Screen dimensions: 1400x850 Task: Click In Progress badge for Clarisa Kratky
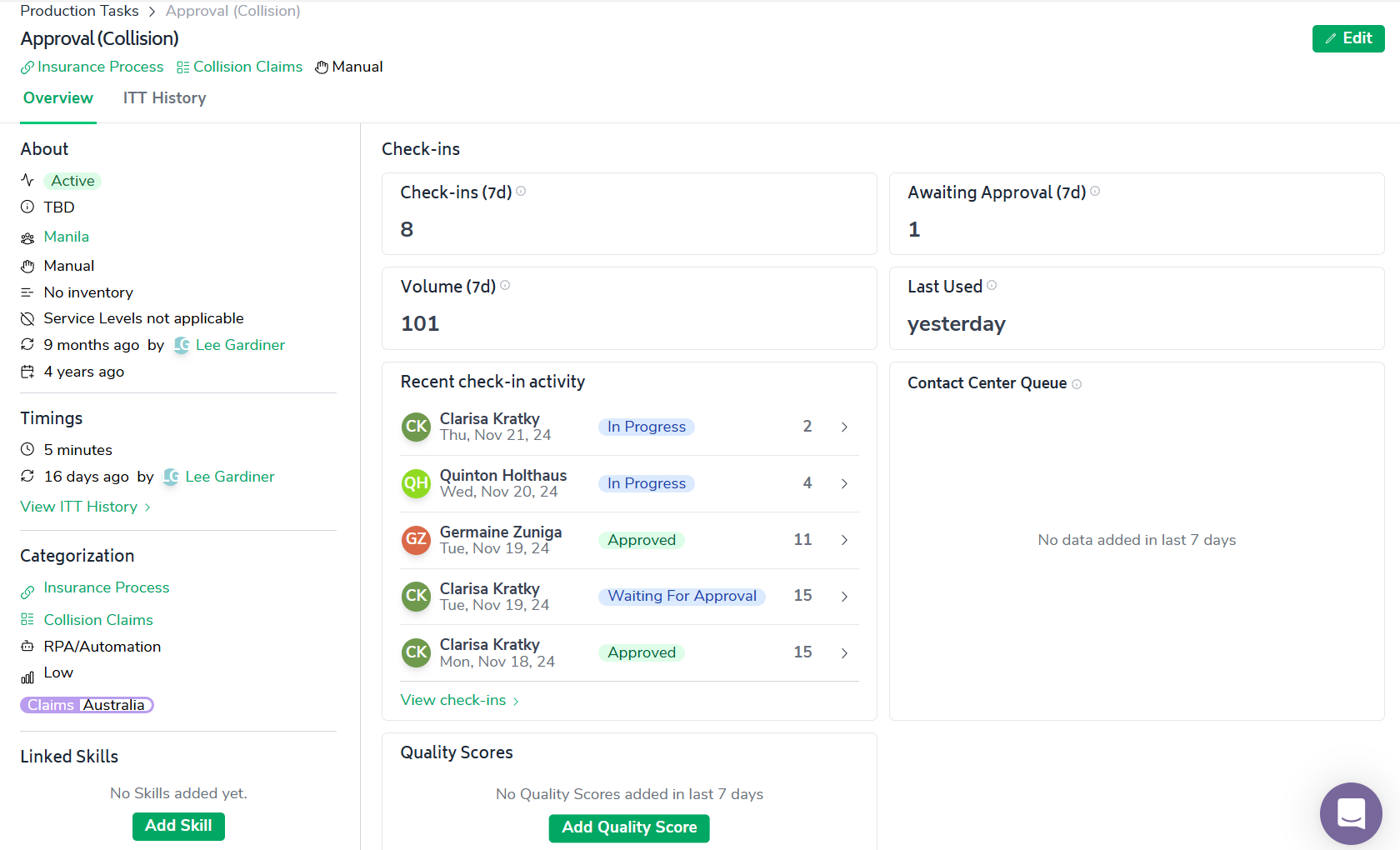tap(647, 427)
